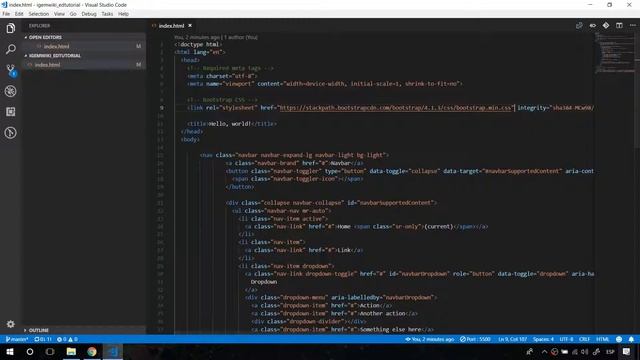Image resolution: width=640 pixels, height=360 pixels.
Task: Open the Windows Start menu
Action: coord(10,351)
